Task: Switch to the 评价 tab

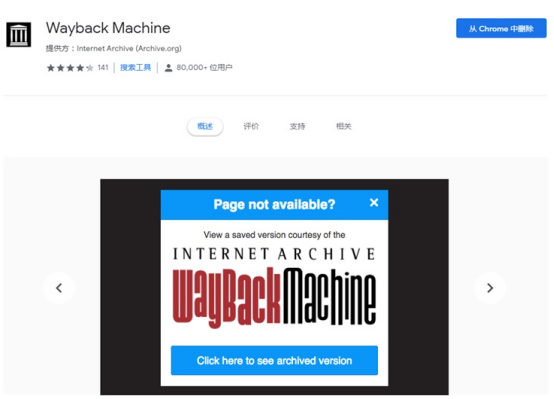Action: click(x=251, y=126)
